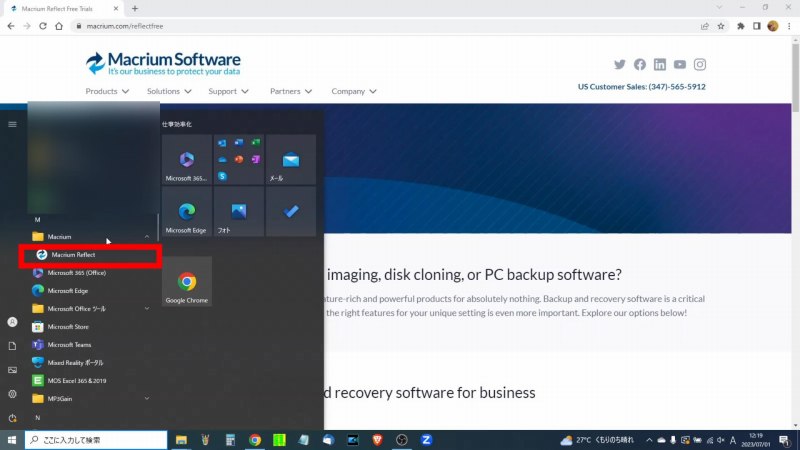Expand the Start menu hamburger button
The image size is (800, 450).
point(12,124)
